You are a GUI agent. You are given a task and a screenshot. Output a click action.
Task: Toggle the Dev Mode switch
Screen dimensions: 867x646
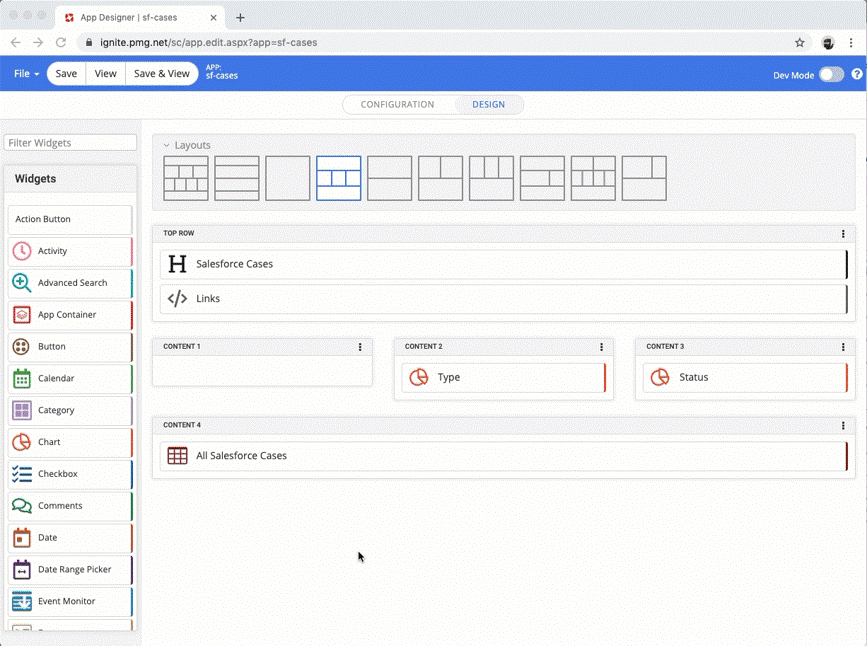click(x=831, y=74)
